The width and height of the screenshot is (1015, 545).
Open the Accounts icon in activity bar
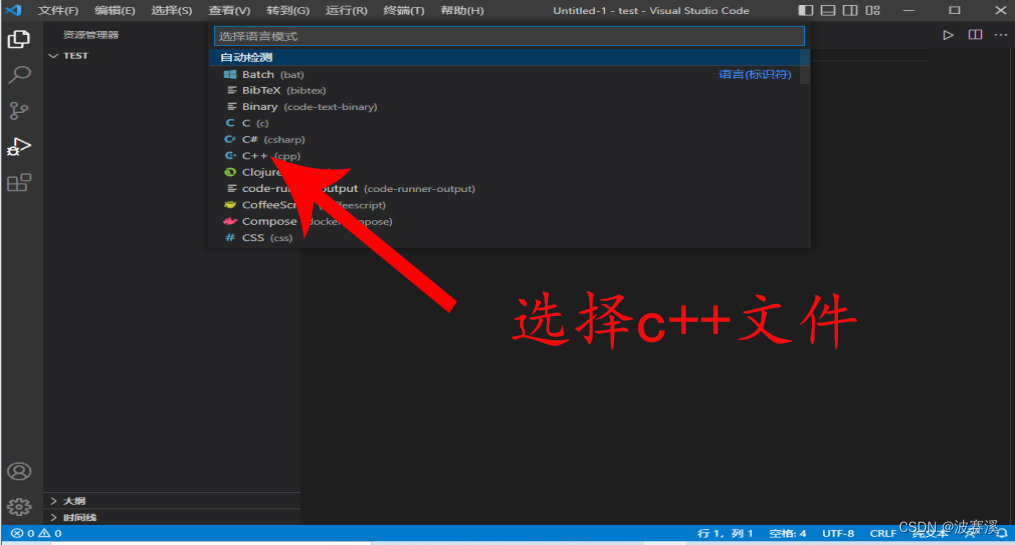tap(19, 471)
